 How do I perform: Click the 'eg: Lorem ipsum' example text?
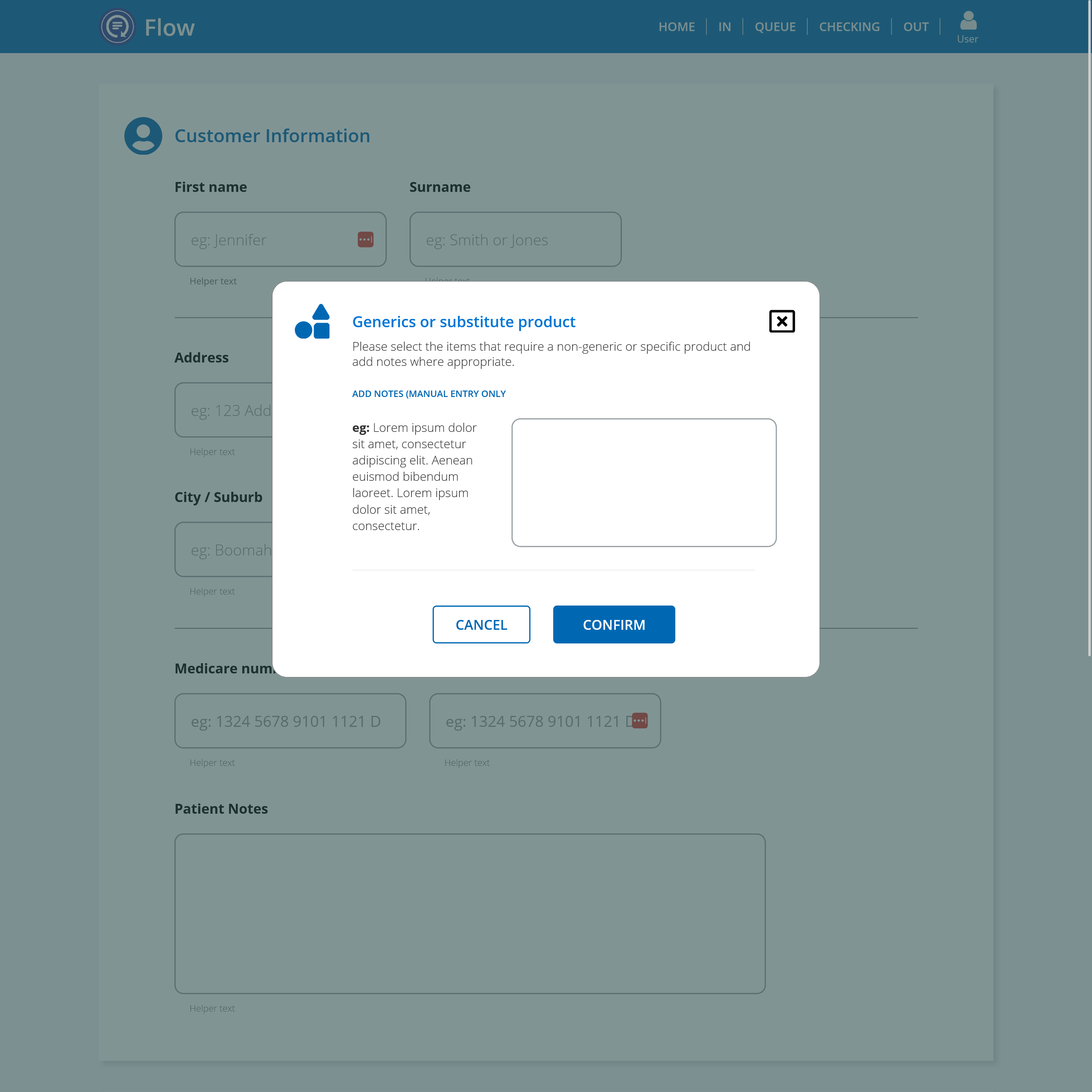coord(414,477)
